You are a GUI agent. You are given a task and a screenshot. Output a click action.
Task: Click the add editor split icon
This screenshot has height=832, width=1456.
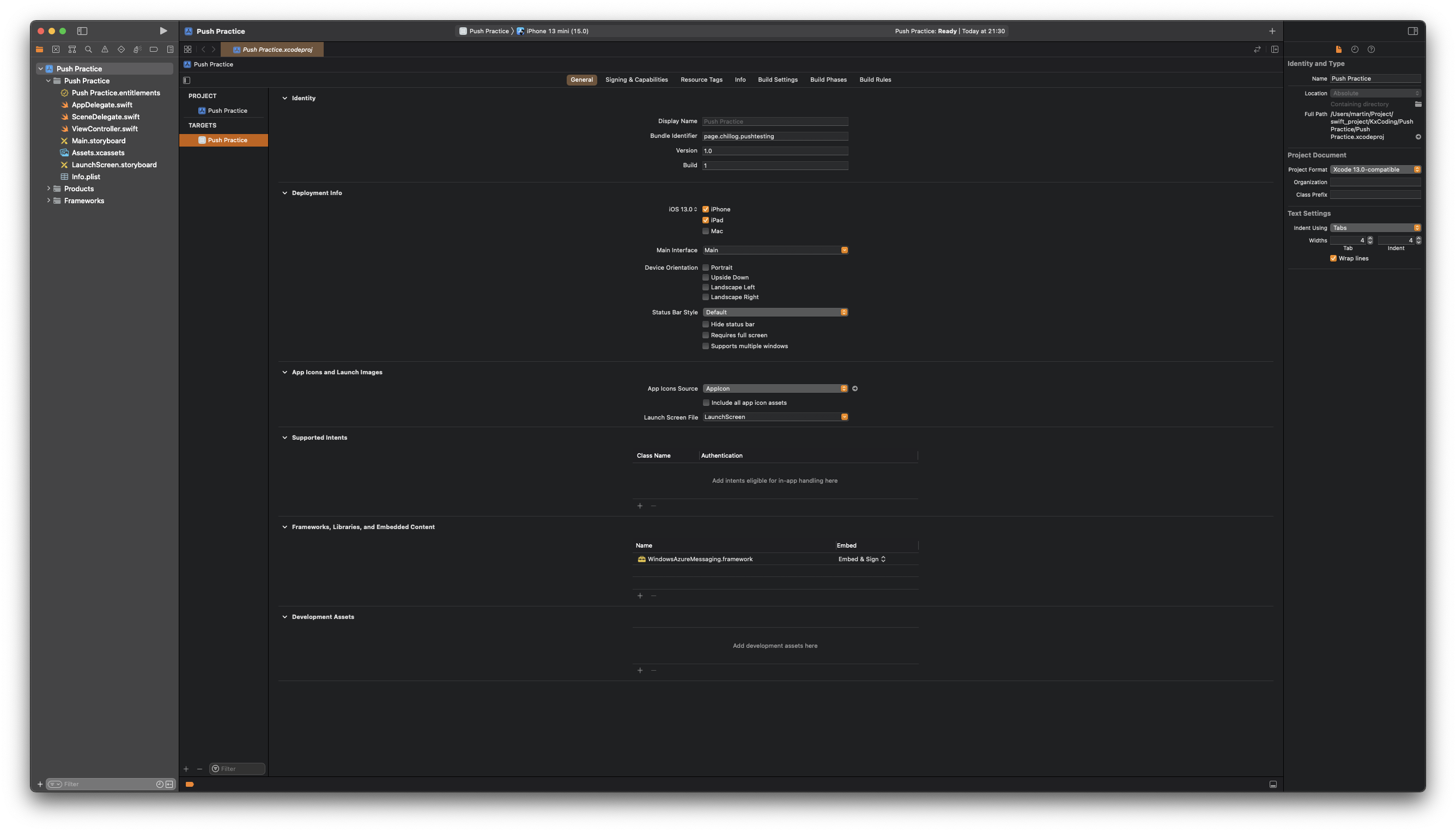tap(1275, 49)
